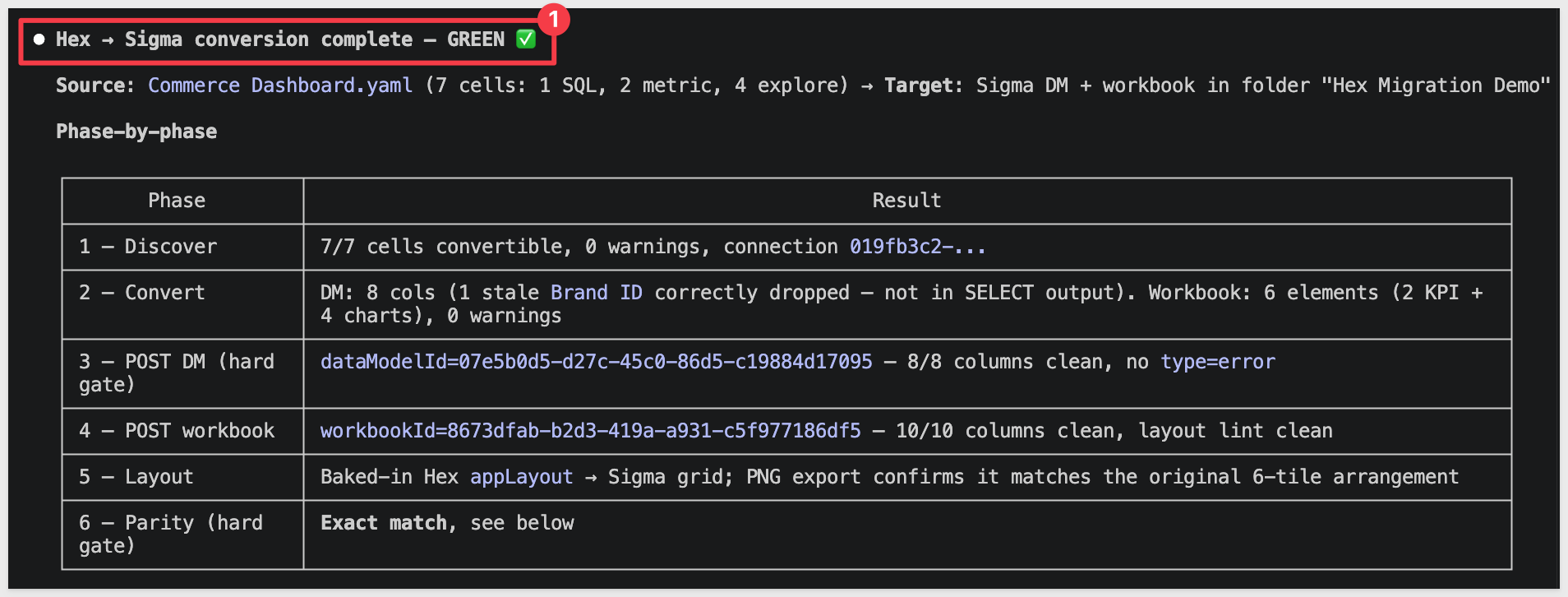Click the green checkmark emoji icon

(x=526, y=39)
